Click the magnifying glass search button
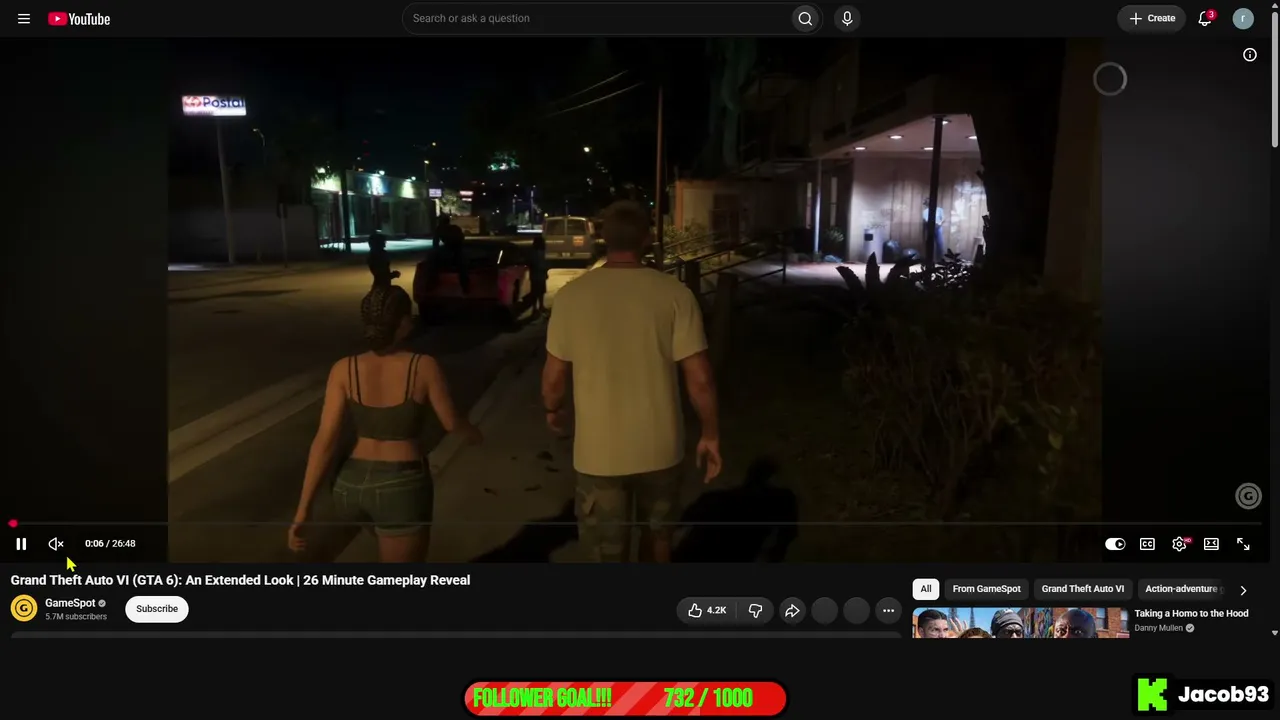Image resolution: width=1280 pixels, height=720 pixels. click(x=805, y=18)
